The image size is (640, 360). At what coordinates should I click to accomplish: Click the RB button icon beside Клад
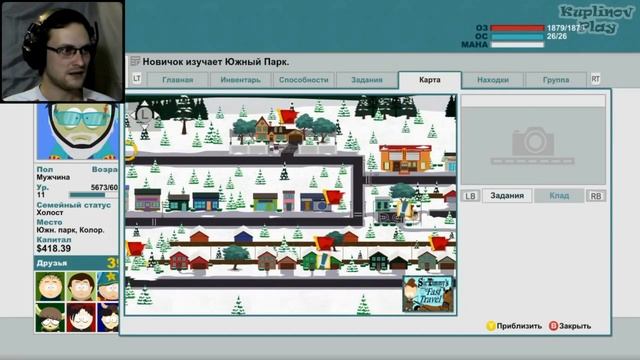click(596, 196)
